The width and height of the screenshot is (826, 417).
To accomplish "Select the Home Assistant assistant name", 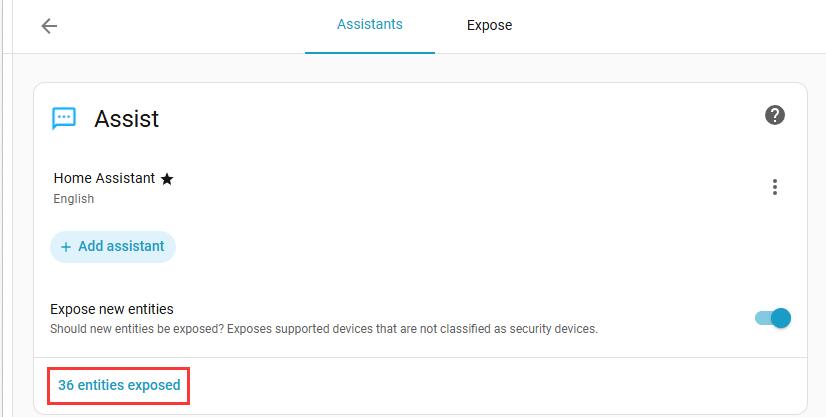I will pyautogui.click(x=104, y=178).
